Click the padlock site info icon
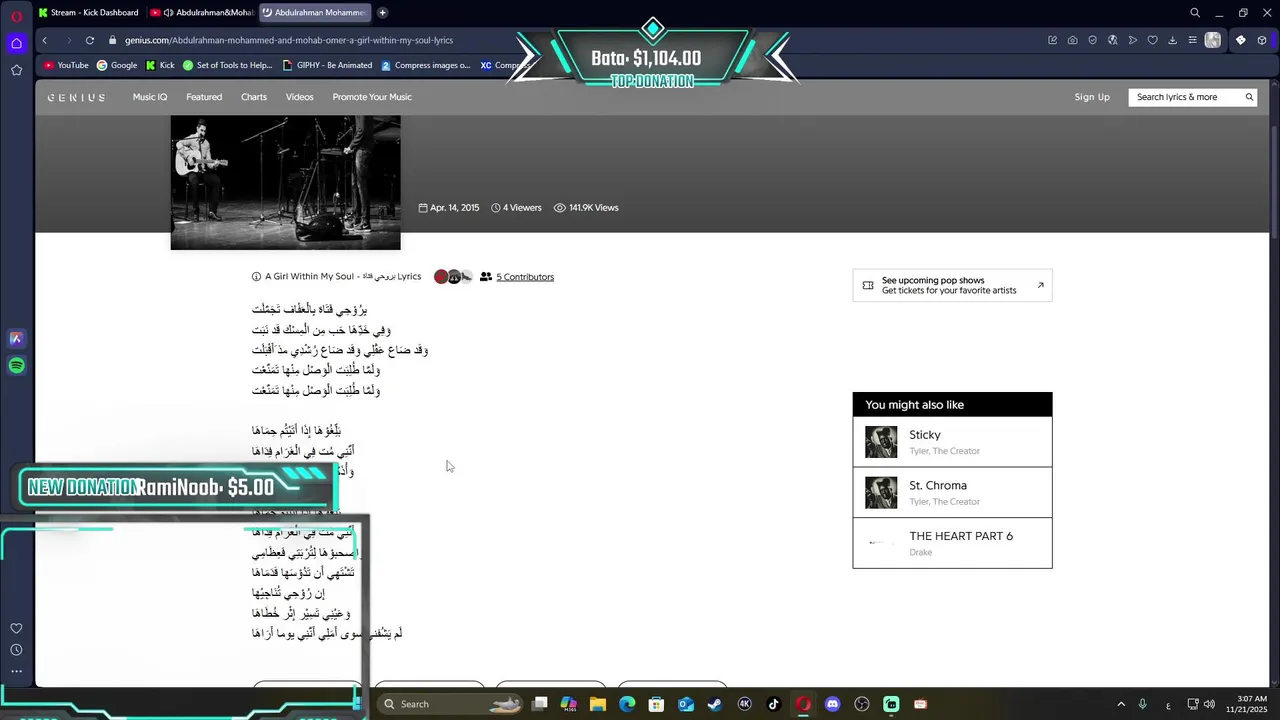Image resolution: width=1280 pixels, height=720 pixels. pyautogui.click(x=113, y=40)
